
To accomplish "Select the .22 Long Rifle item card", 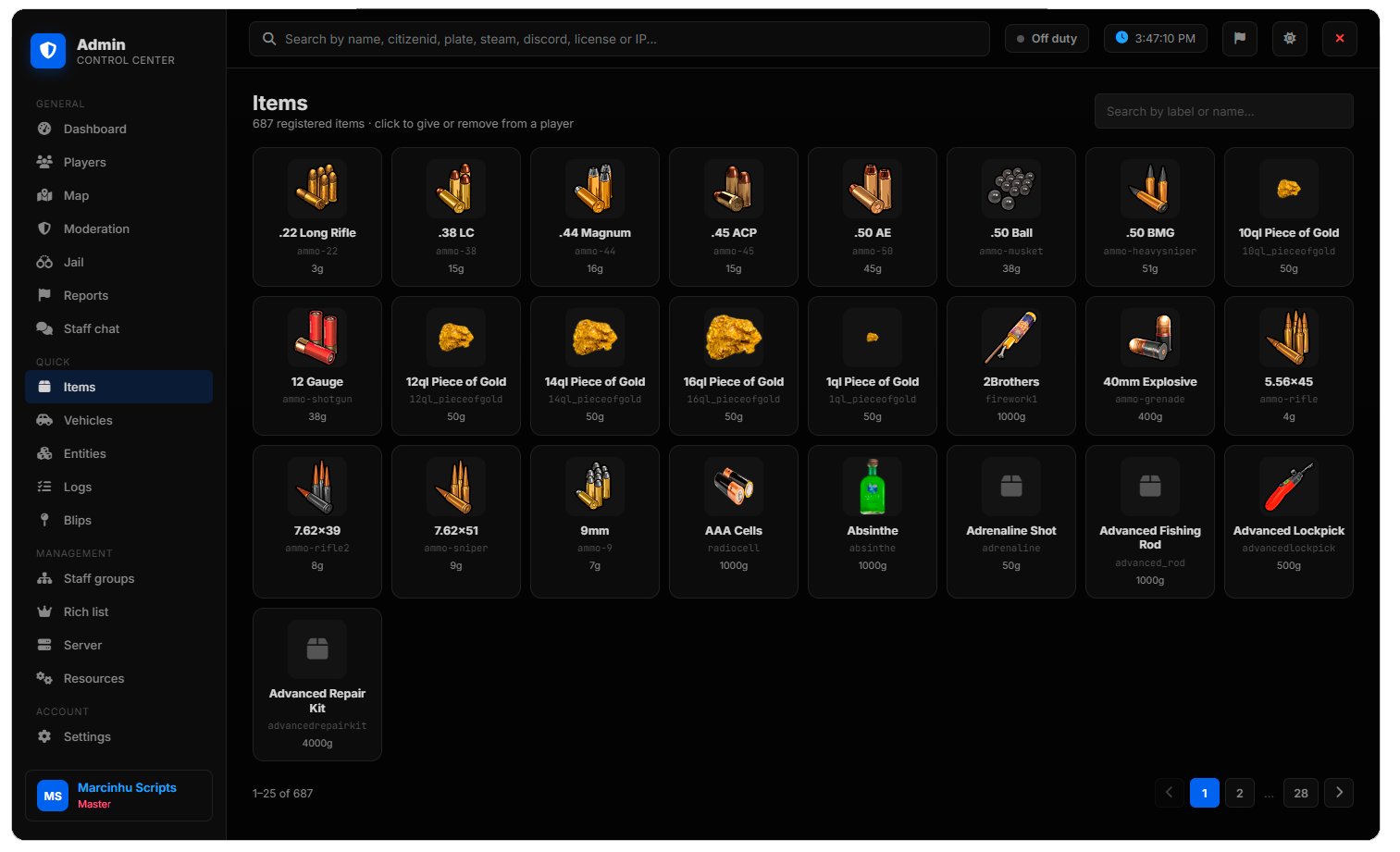I will point(317,216).
